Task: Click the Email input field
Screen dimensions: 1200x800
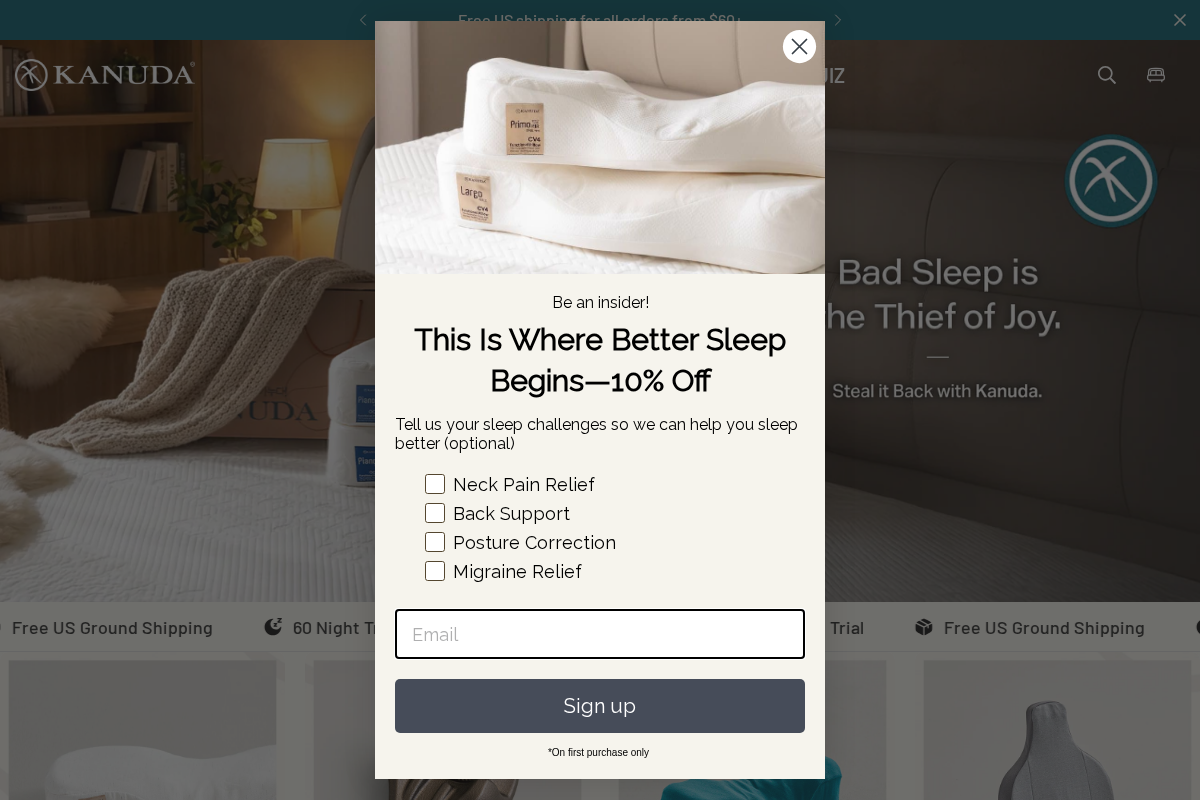Action: pos(600,634)
